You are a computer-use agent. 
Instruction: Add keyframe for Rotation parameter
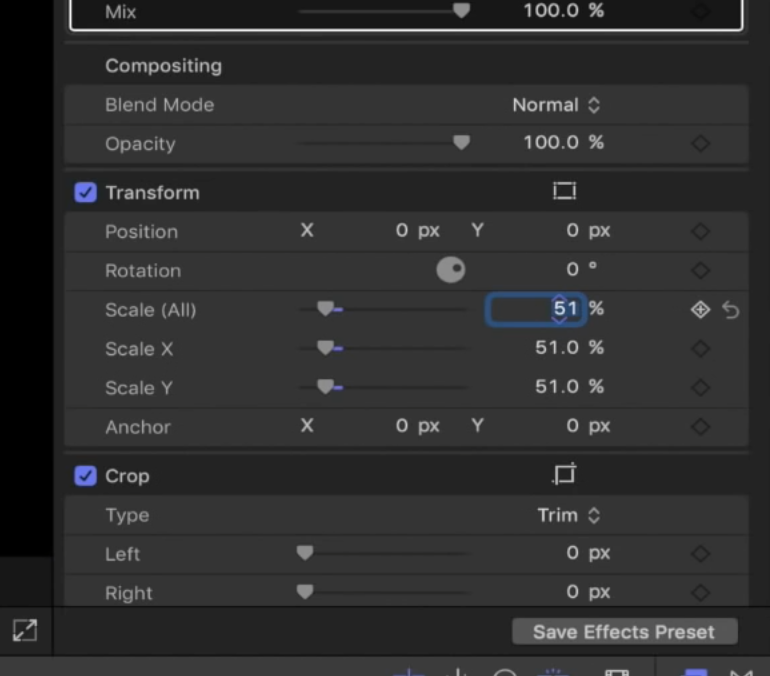tap(700, 271)
